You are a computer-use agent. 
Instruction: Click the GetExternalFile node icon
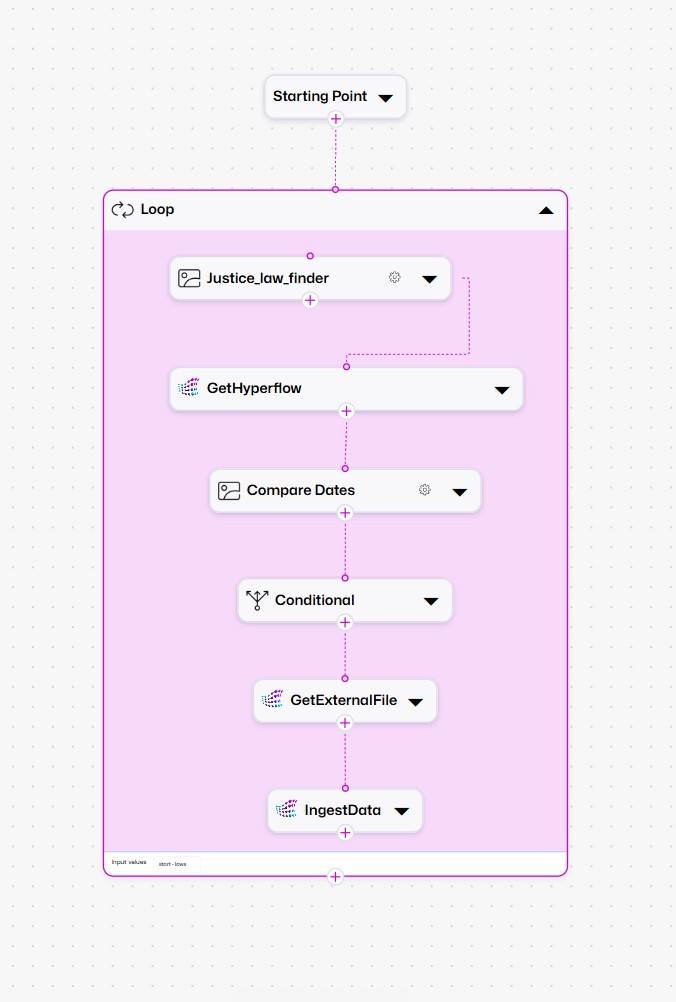click(x=273, y=700)
